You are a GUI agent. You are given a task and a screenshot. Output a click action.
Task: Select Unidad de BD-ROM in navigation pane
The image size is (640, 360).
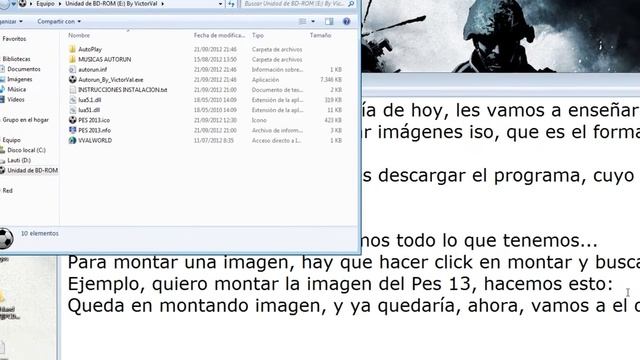tap(33, 170)
